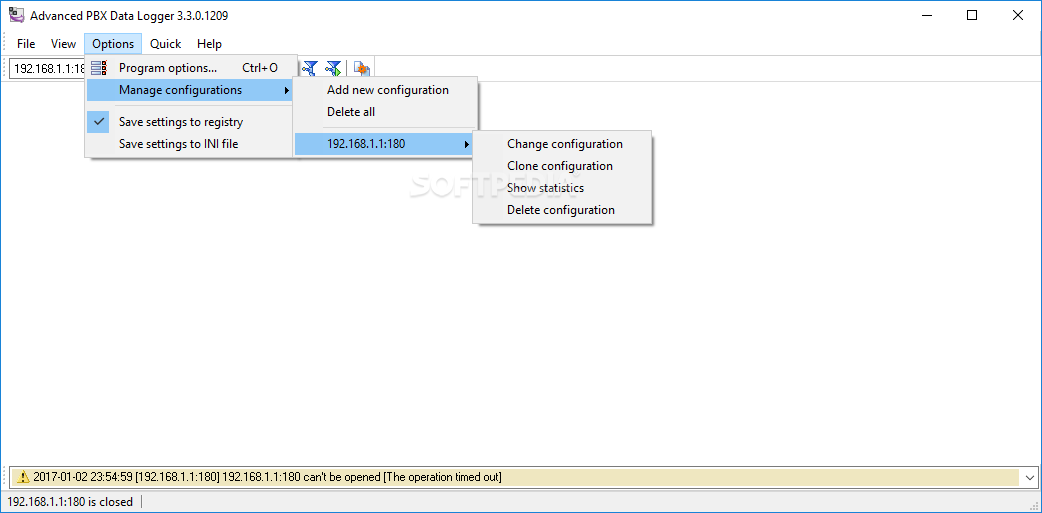Click the 192.168.1.1:180 configuration combo box in toolbar
Image resolution: width=1042 pixels, height=513 pixels.
click(46, 68)
